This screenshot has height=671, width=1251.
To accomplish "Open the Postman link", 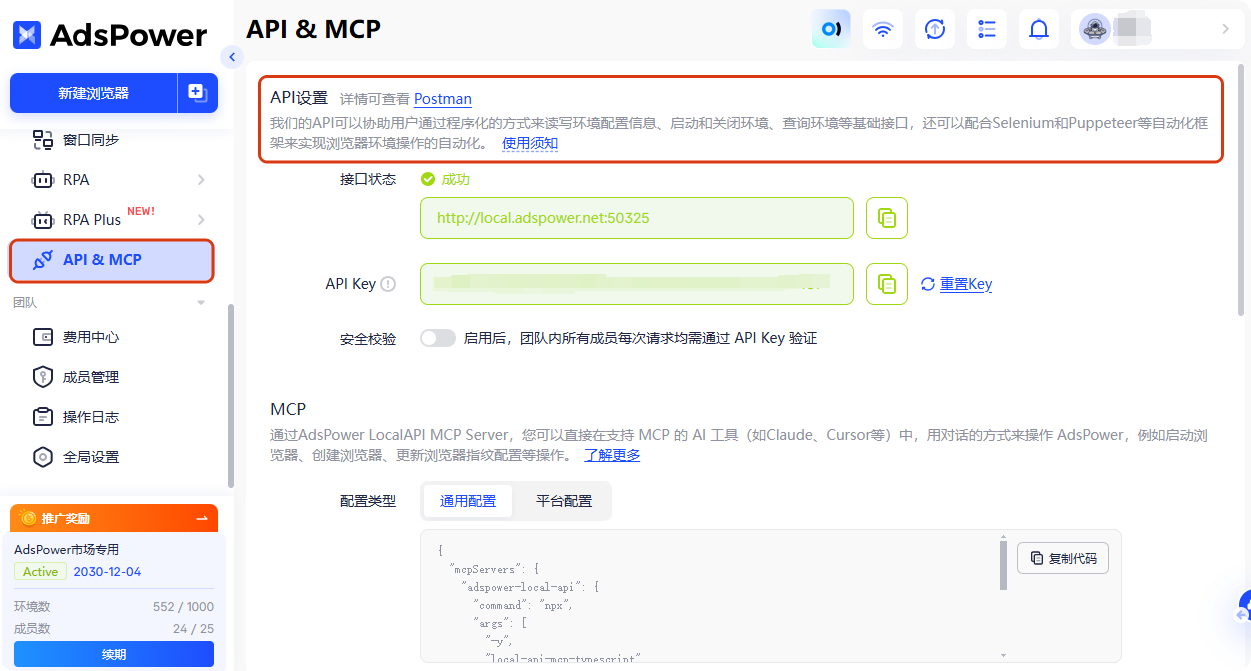I will click(443, 98).
